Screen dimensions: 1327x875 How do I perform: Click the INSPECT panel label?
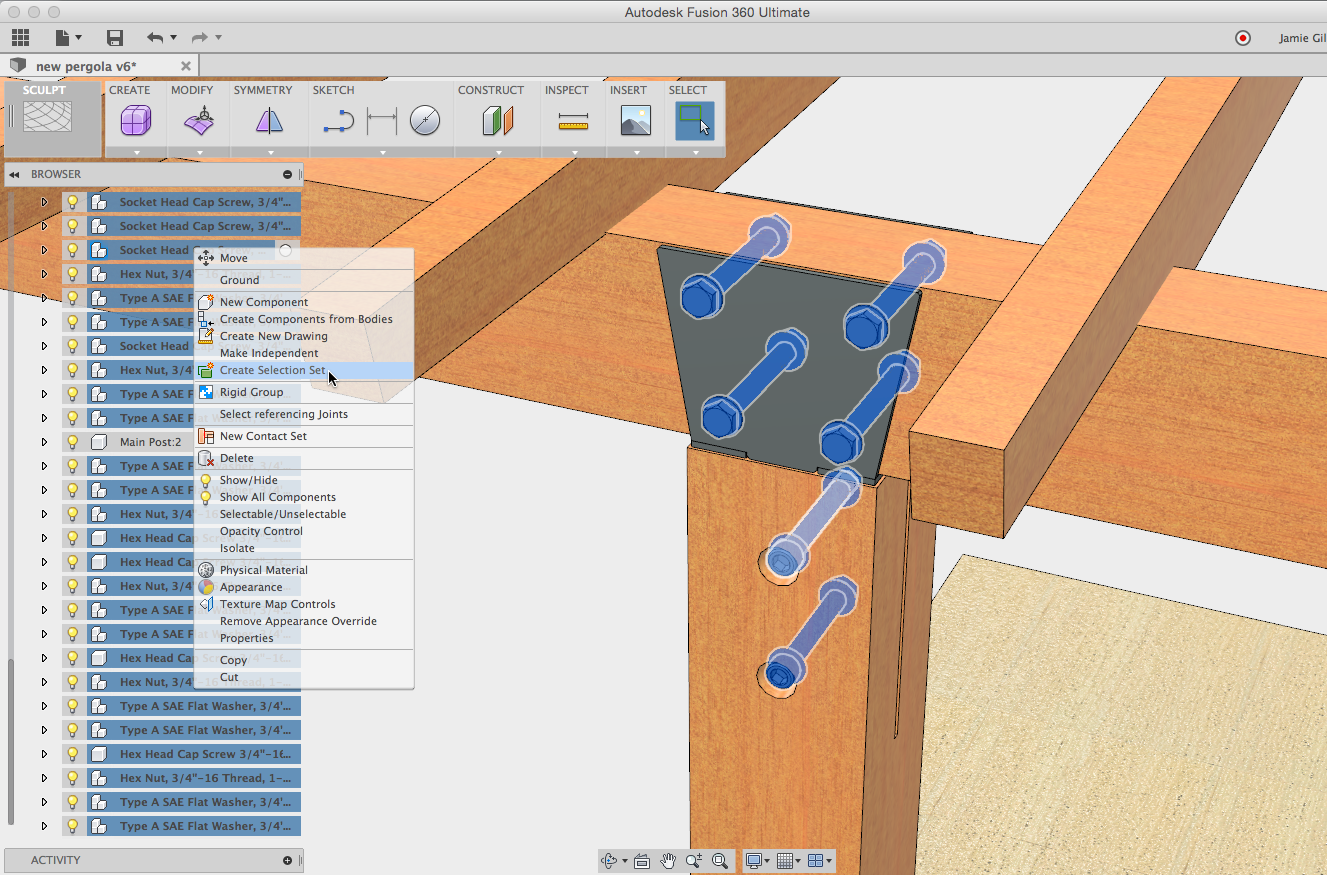pyautogui.click(x=567, y=90)
